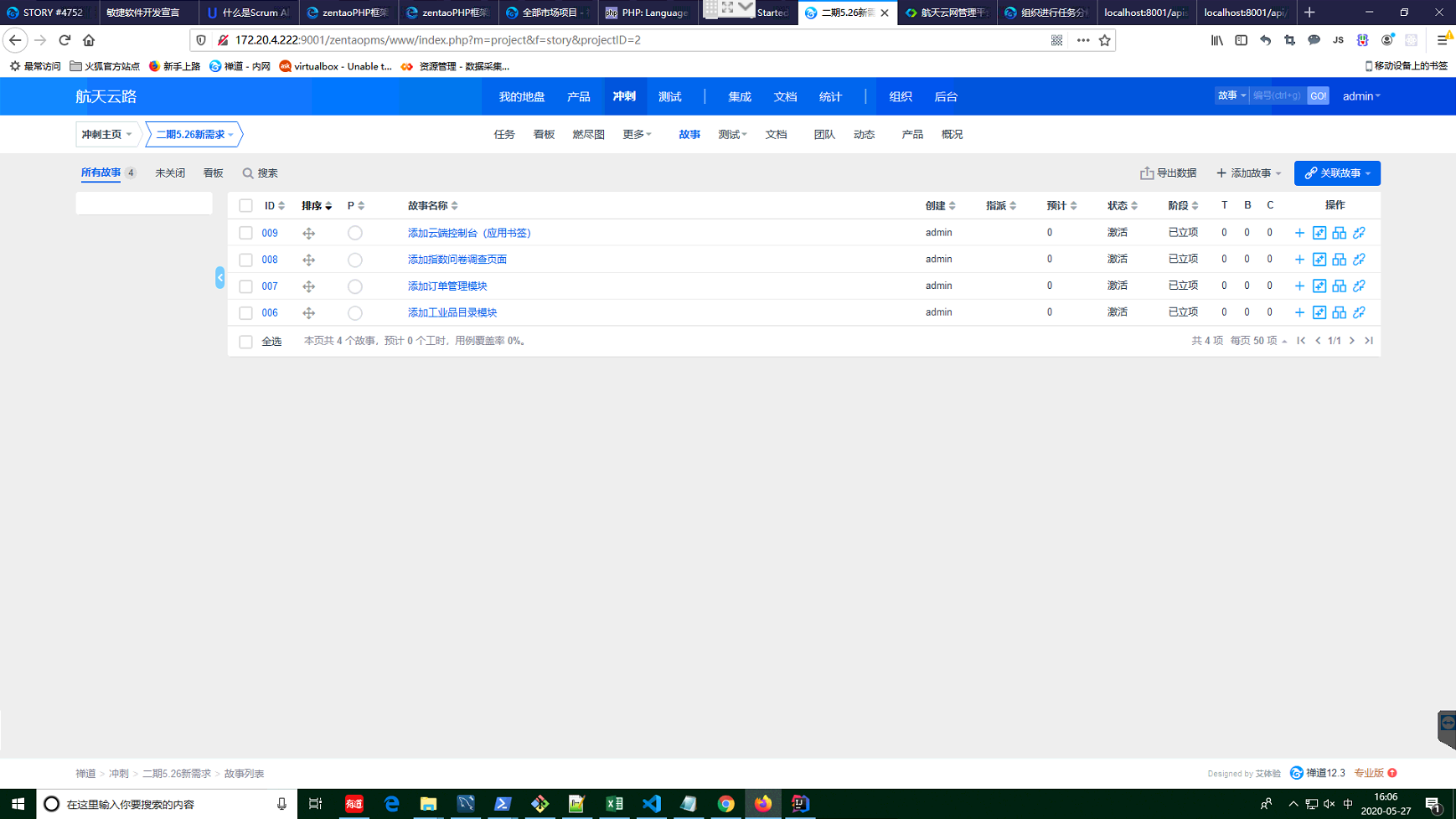The image size is (1456, 819).
Task: Check the box for story 006
Action: (245, 313)
